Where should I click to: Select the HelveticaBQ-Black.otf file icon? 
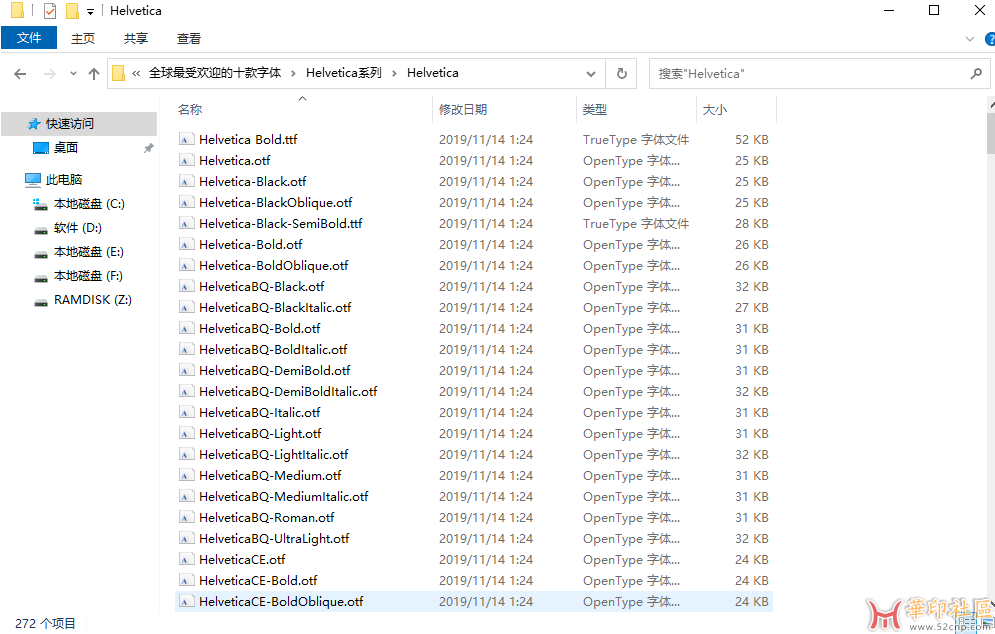click(186, 286)
